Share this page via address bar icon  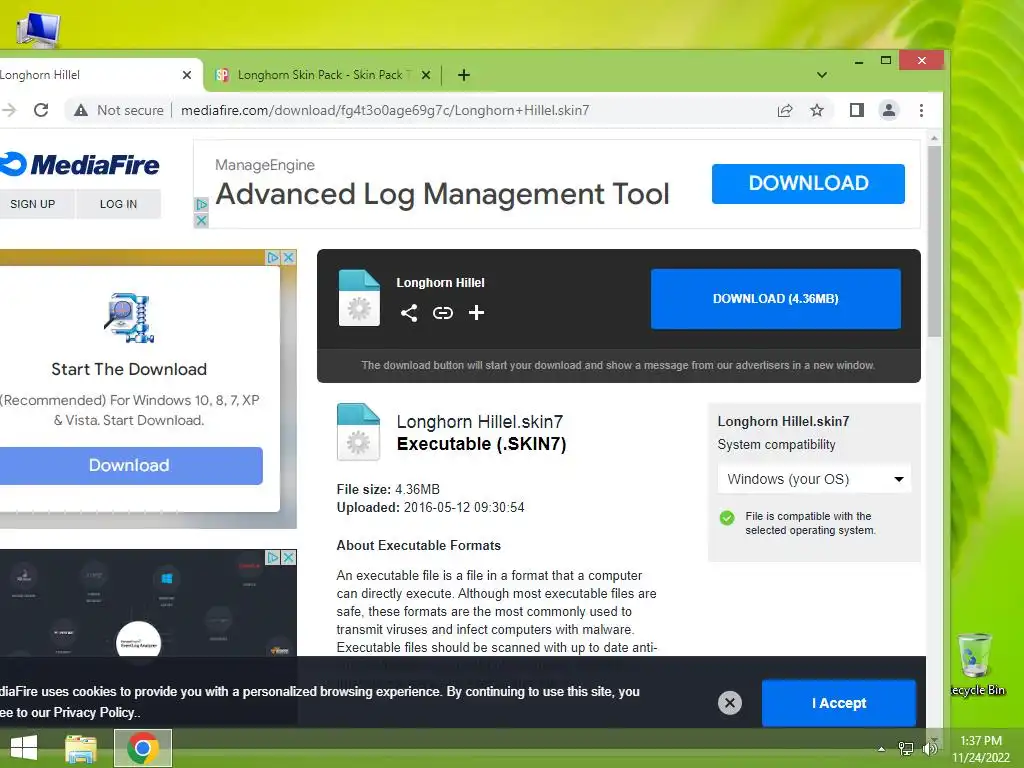tap(785, 110)
